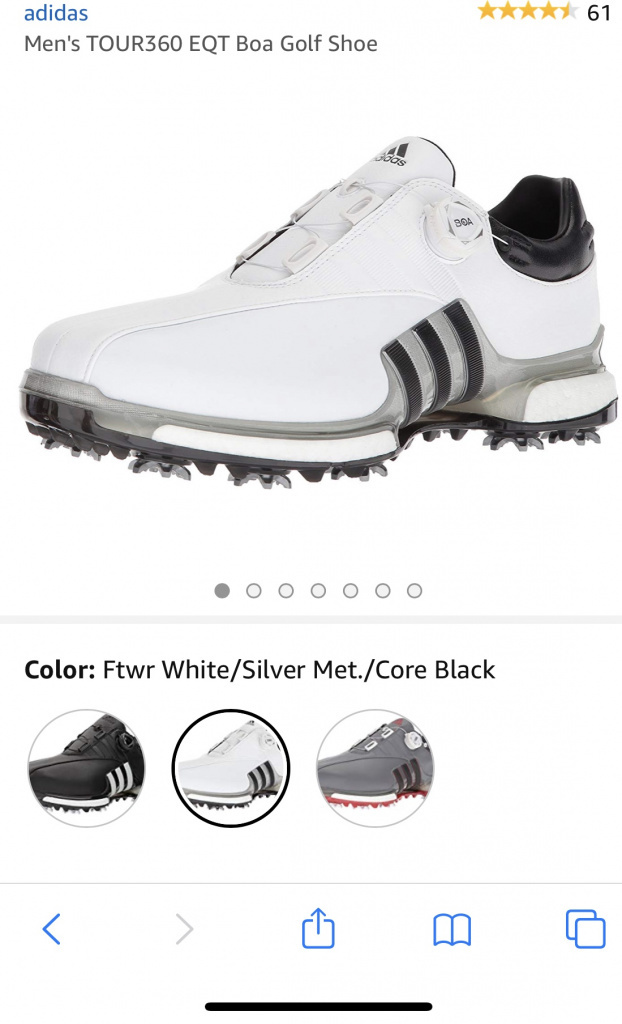Open the adidas brand link
The height and width of the screenshot is (1024, 622).
[56, 13]
